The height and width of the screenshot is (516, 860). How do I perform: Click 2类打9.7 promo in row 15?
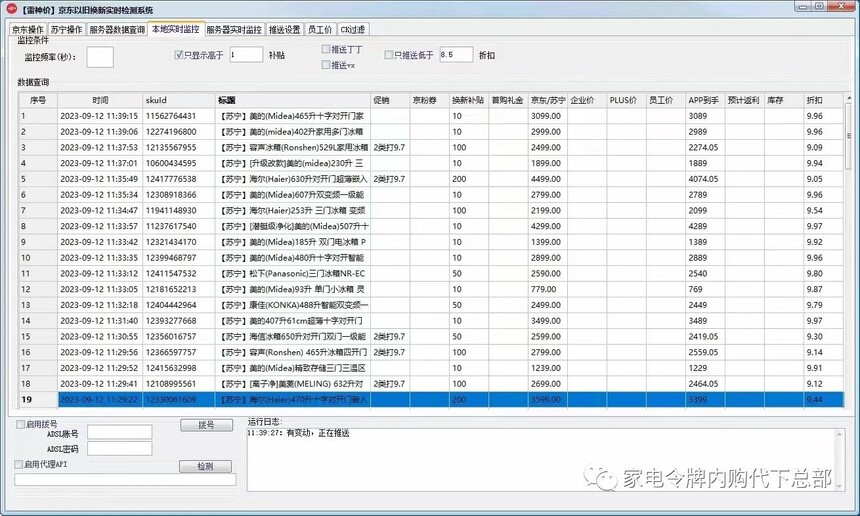click(x=391, y=337)
